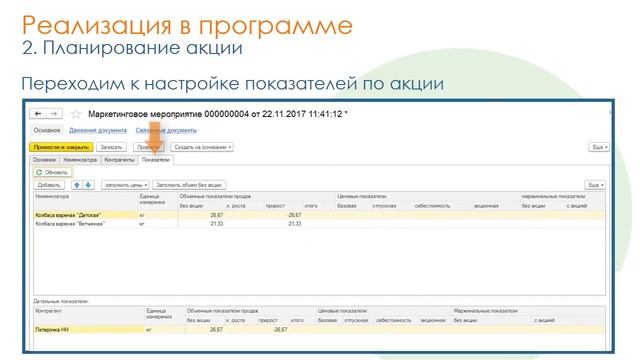The height and width of the screenshot is (360, 640).
Task: Select Пятерочка НН row in detail table
Action: pyautogui.click(x=320, y=329)
